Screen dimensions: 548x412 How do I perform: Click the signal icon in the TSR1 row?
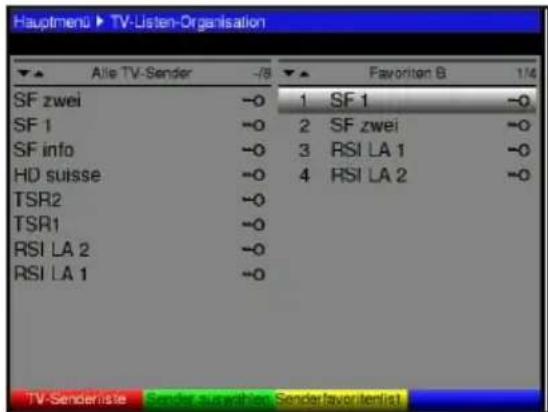(x=254, y=225)
